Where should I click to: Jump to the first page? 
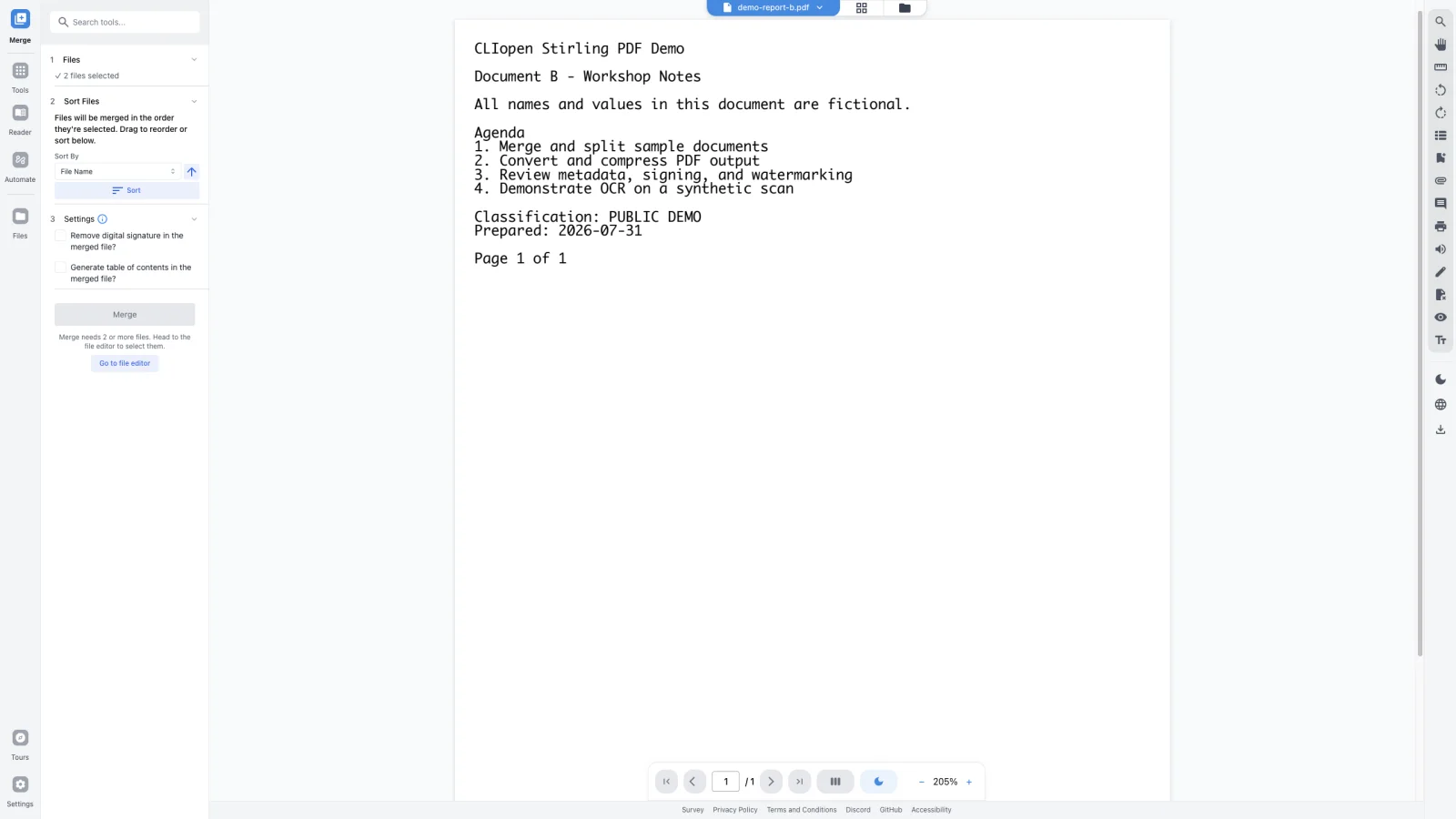click(x=666, y=782)
